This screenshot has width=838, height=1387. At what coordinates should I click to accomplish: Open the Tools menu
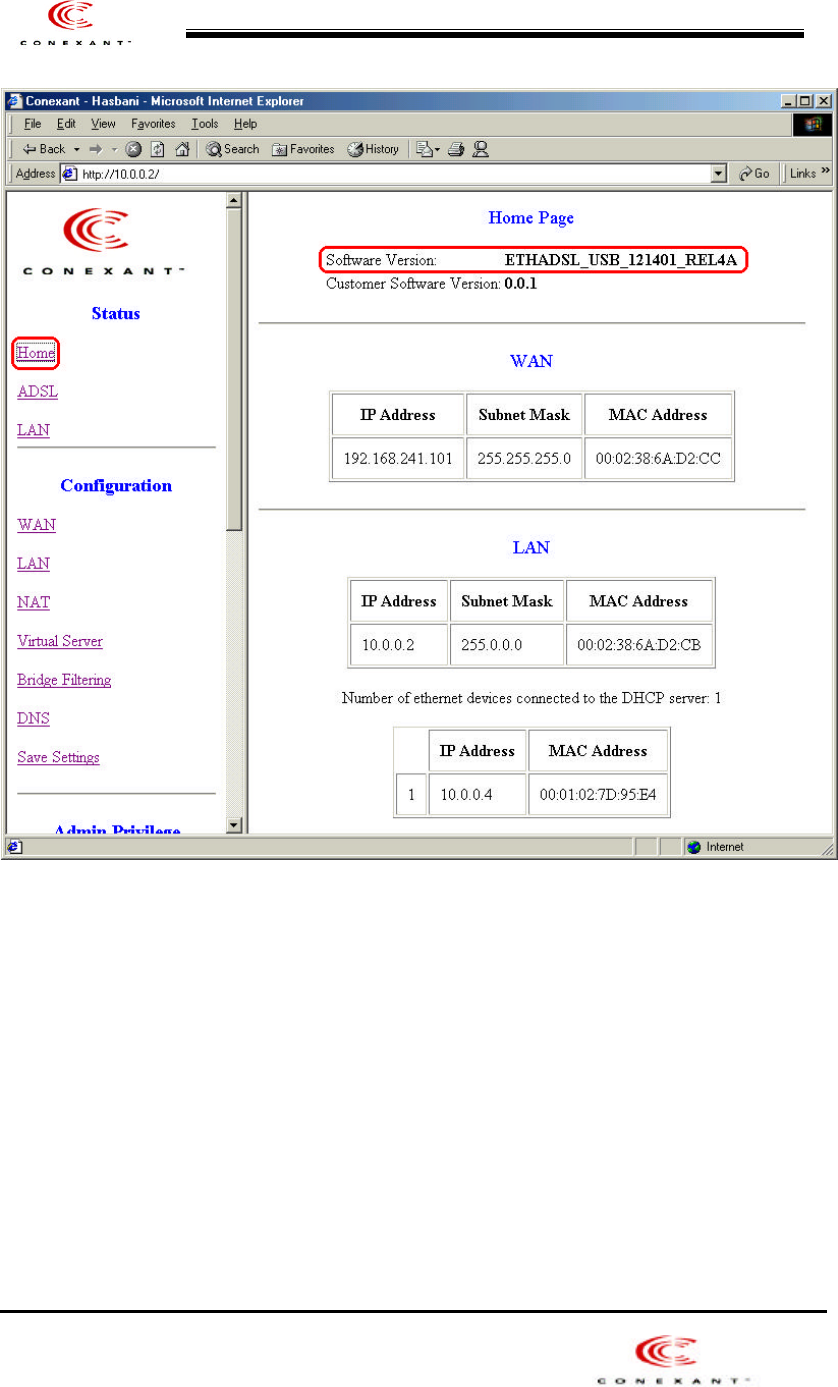pyautogui.click(x=205, y=124)
